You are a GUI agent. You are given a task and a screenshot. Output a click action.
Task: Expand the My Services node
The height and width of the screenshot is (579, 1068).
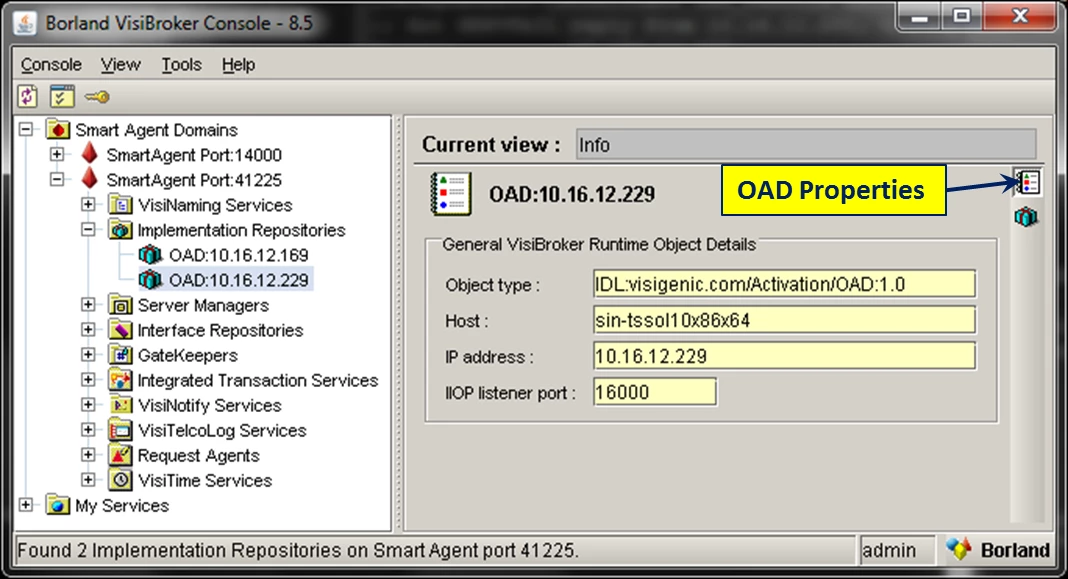(26, 505)
